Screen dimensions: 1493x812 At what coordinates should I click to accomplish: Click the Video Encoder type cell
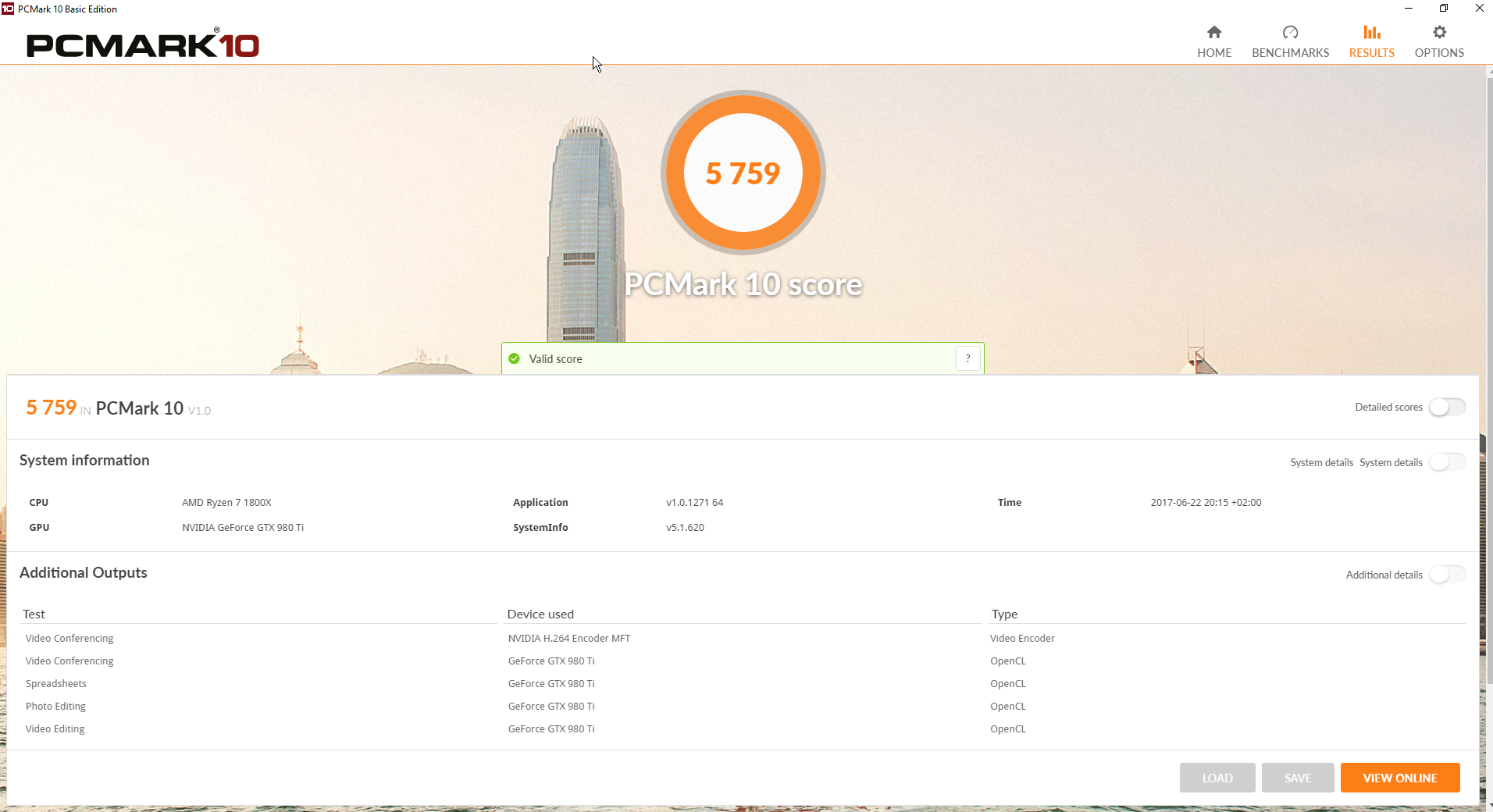1022,639
